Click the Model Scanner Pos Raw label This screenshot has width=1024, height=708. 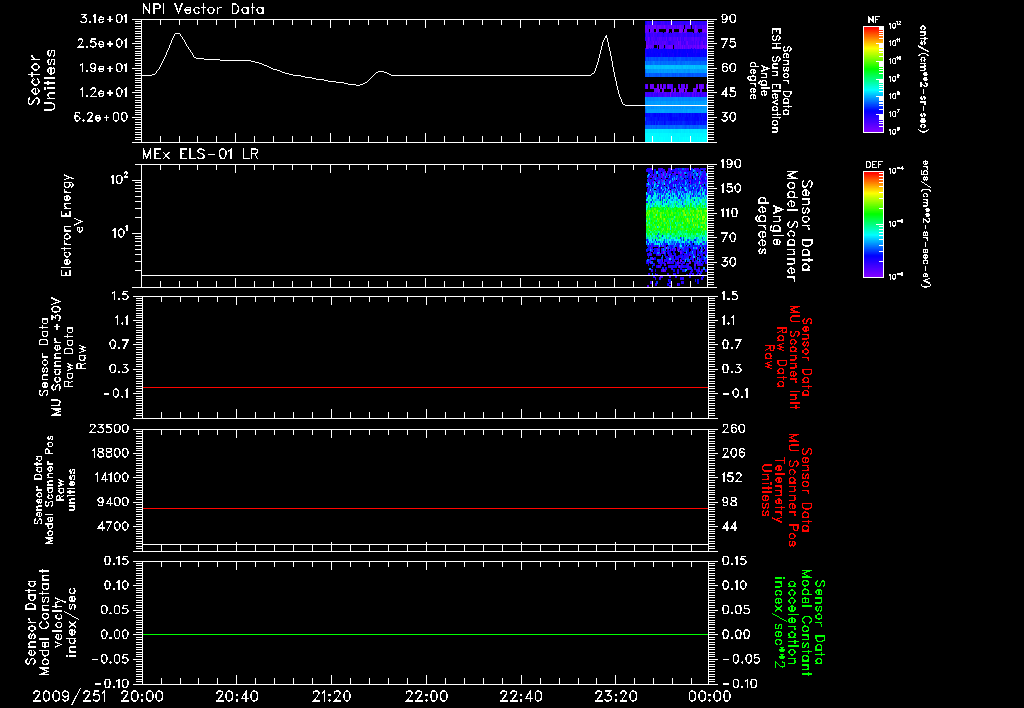tap(54, 490)
